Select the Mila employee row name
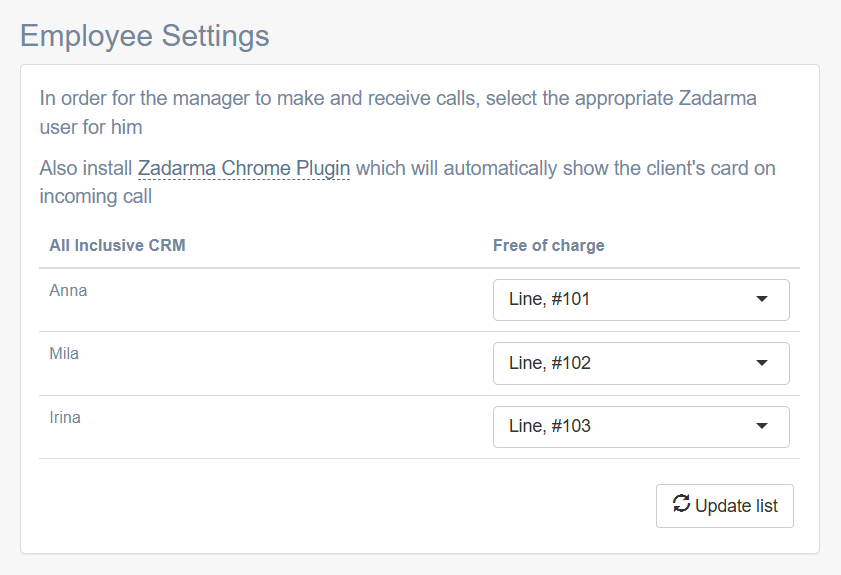Viewport: 841px width, 575px height. coord(64,353)
